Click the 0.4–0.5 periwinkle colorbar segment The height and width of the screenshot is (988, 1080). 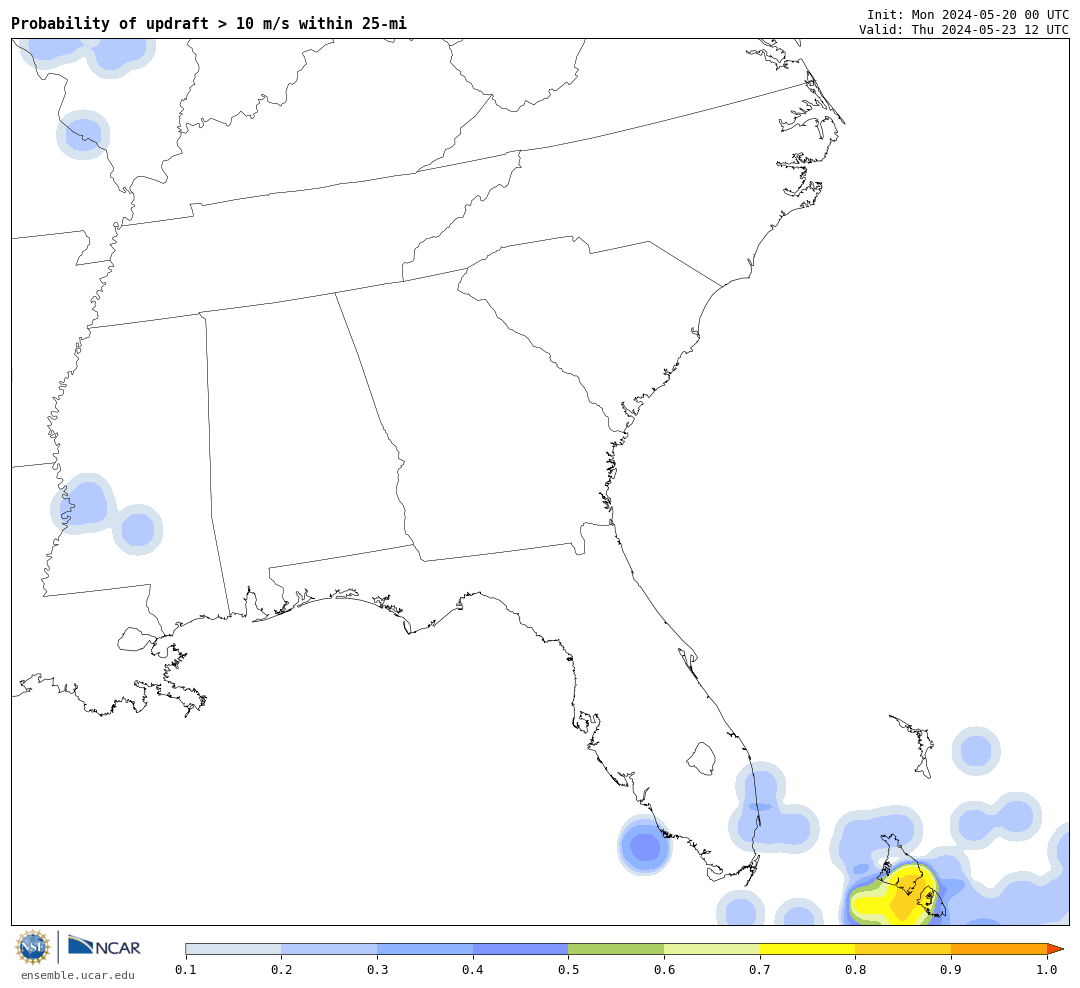tap(521, 949)
